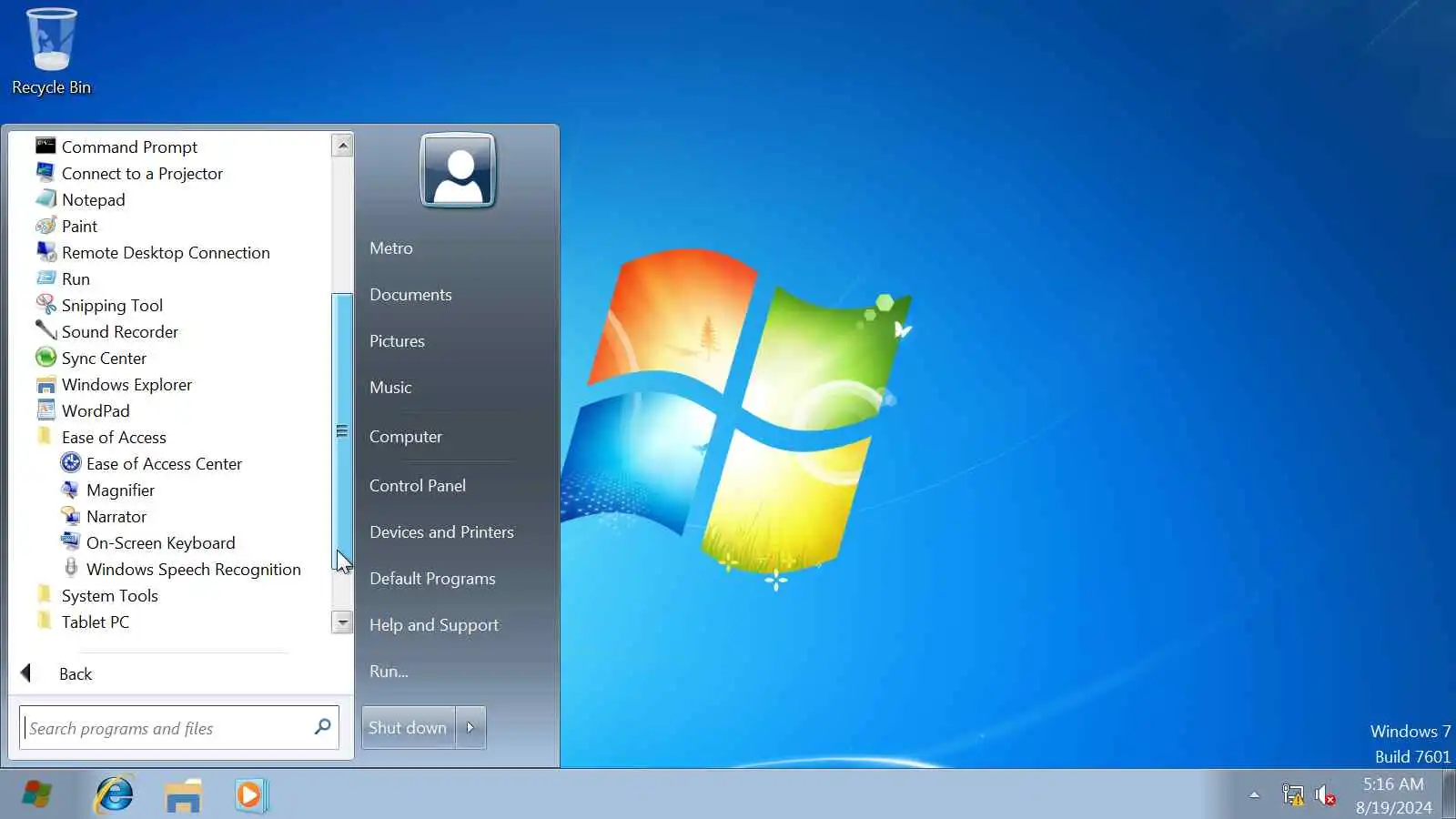Click the Remote Desktop Connection icon
Image resolution: width=1456 pixels, height=819 pixels.
coord(45,251)
